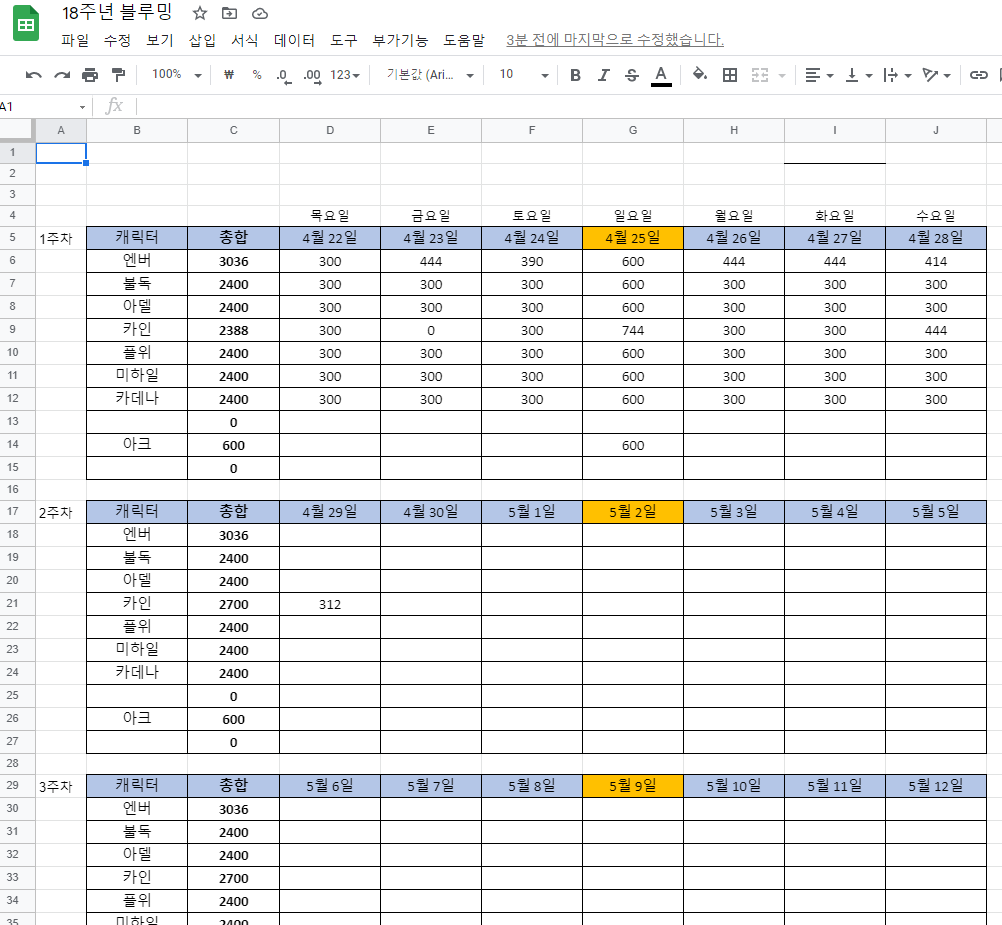Open the 데이터 menu
Viewport: 1002px width, 925px height.
pos(294,40)
